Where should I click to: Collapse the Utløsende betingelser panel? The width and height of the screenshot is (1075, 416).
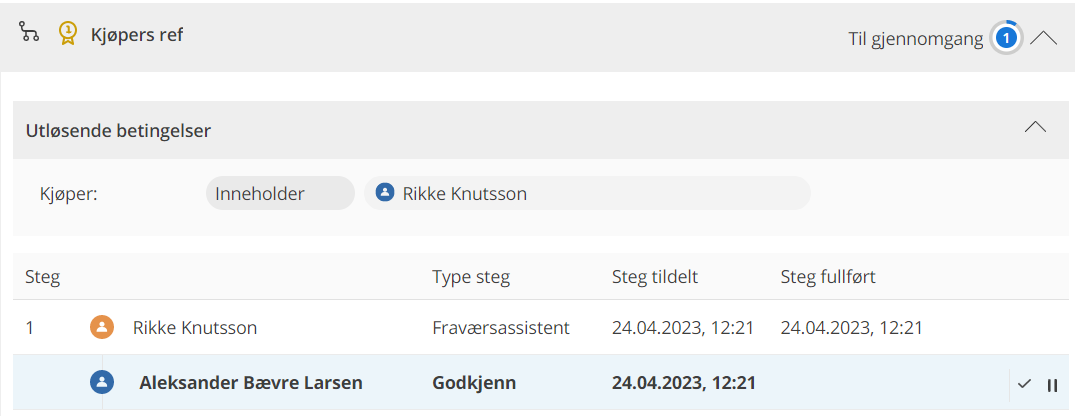[1036, 127]
